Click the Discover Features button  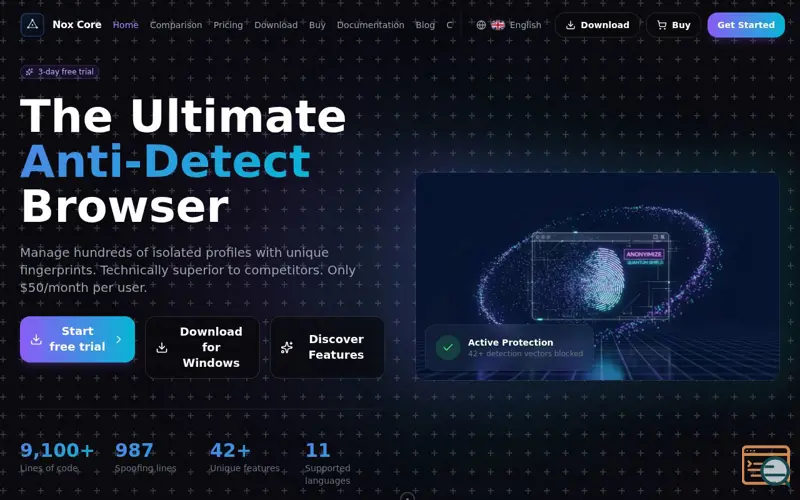[x=327, y=347]
